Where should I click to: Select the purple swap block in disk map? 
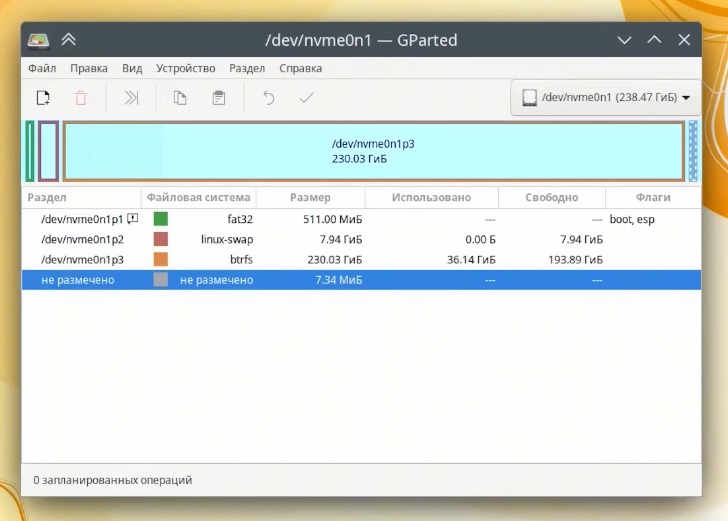(48, 151)
